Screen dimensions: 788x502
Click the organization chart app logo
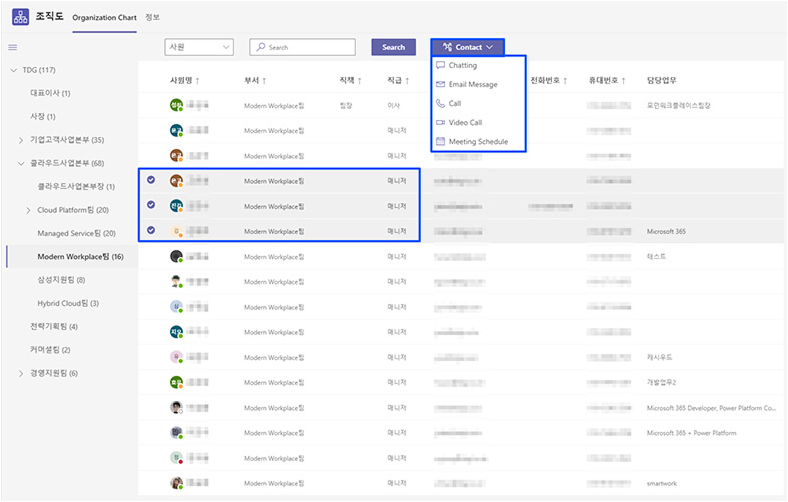click(21, 17)
